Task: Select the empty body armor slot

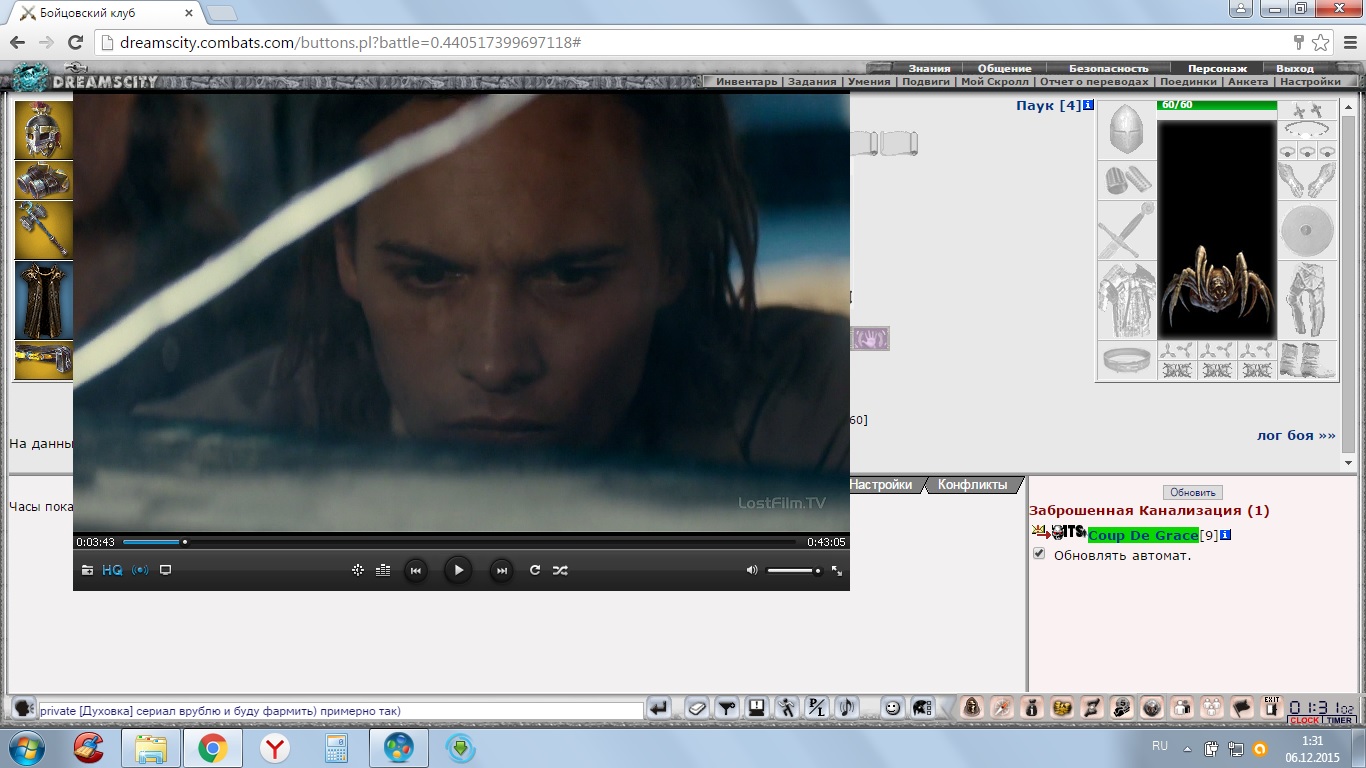Action: [1127, 300]
